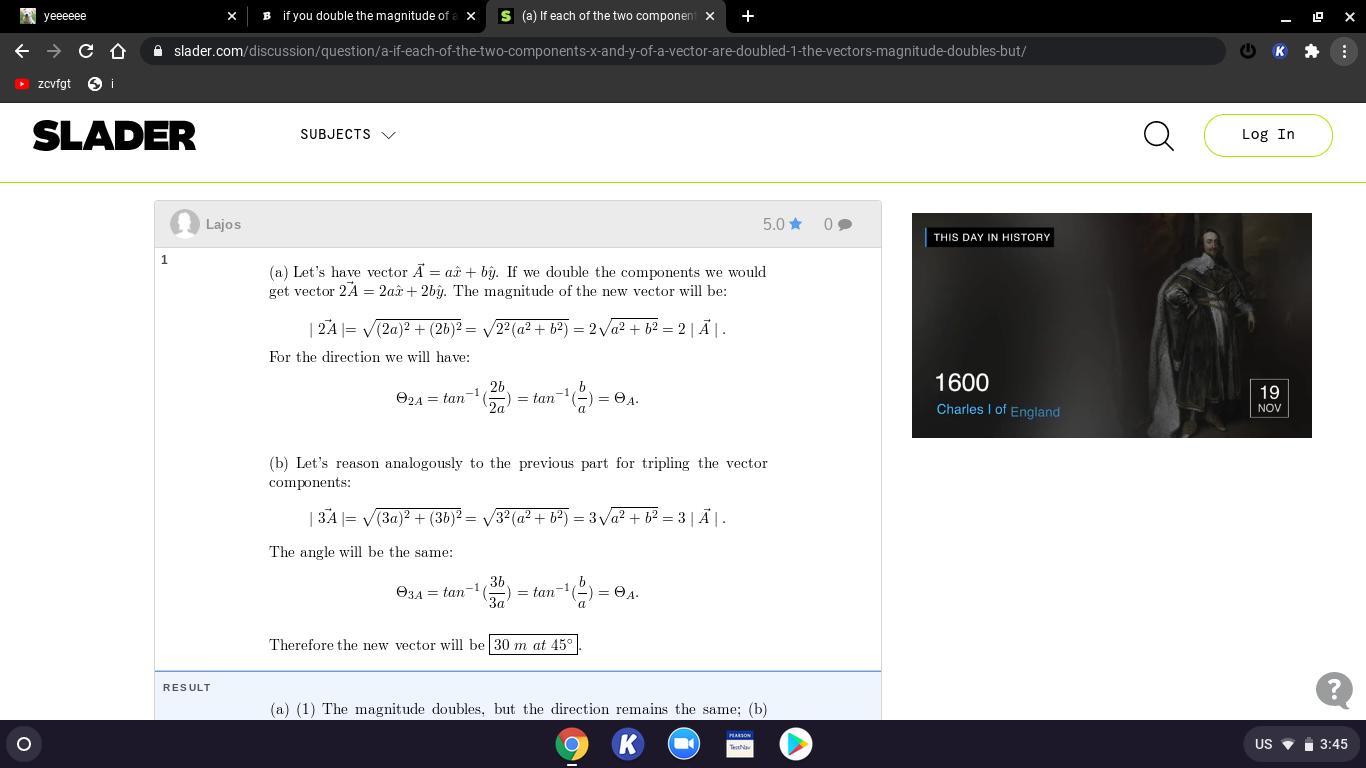
Task: Open the help question mark bubble
Action: point(1334,690)
